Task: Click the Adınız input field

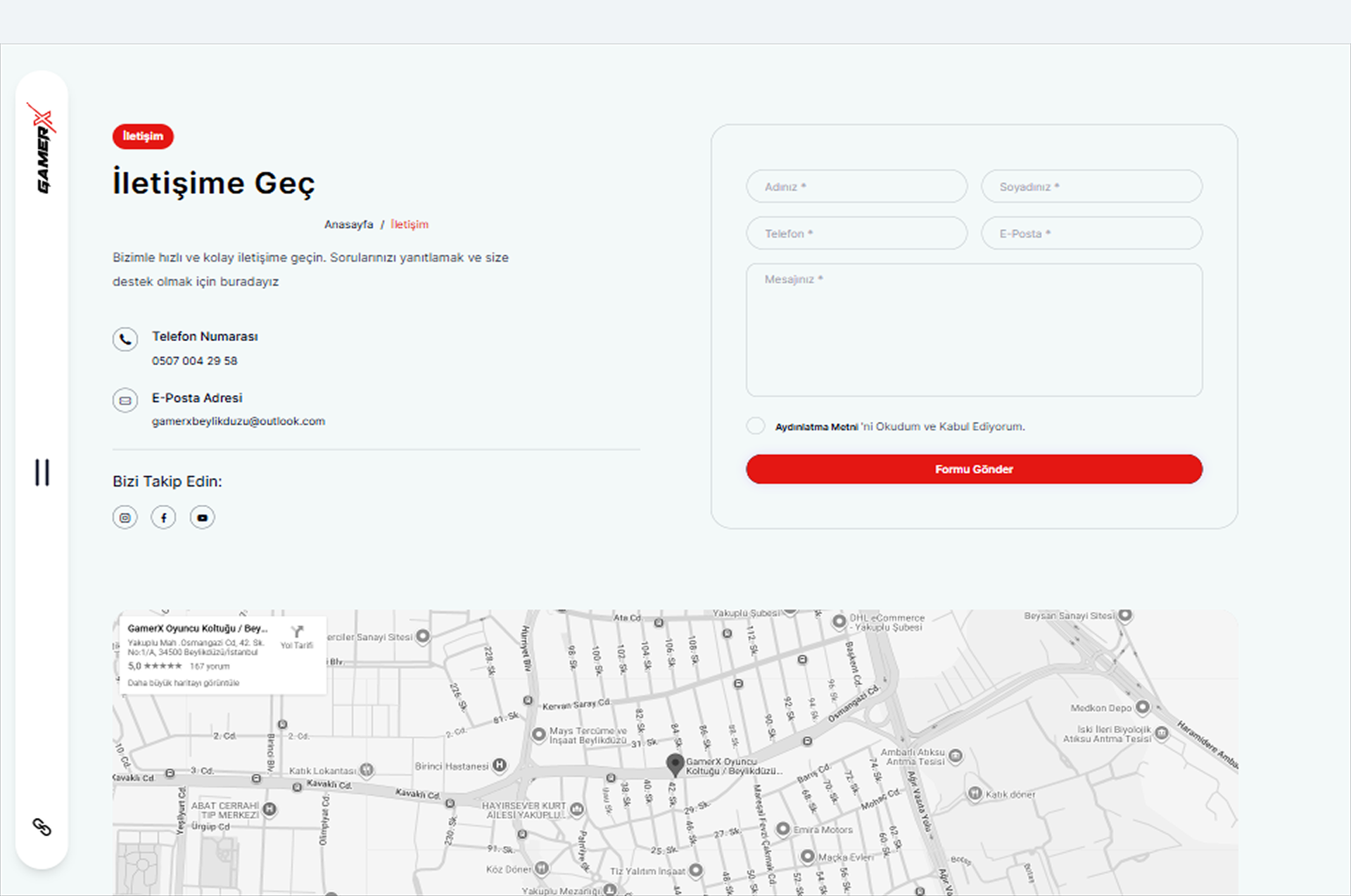Action: [x=856, y=186]
